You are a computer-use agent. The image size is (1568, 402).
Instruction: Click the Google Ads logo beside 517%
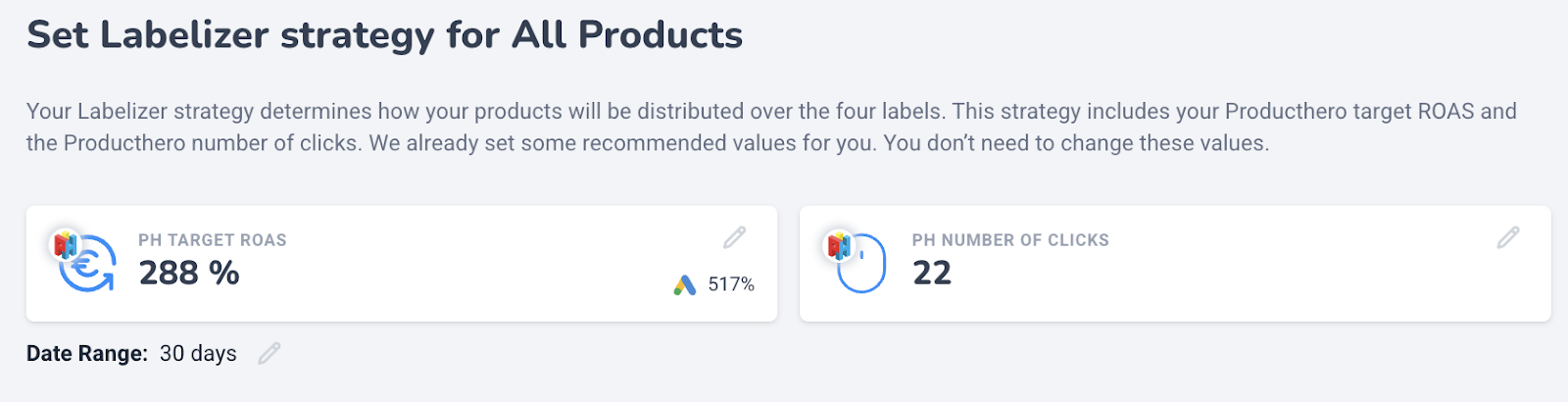[x=685, y=285]
